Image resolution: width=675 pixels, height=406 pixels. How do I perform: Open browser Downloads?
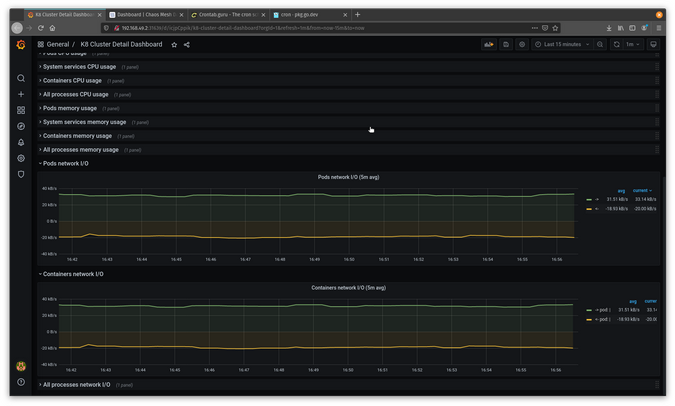click(x=609, y=28)
